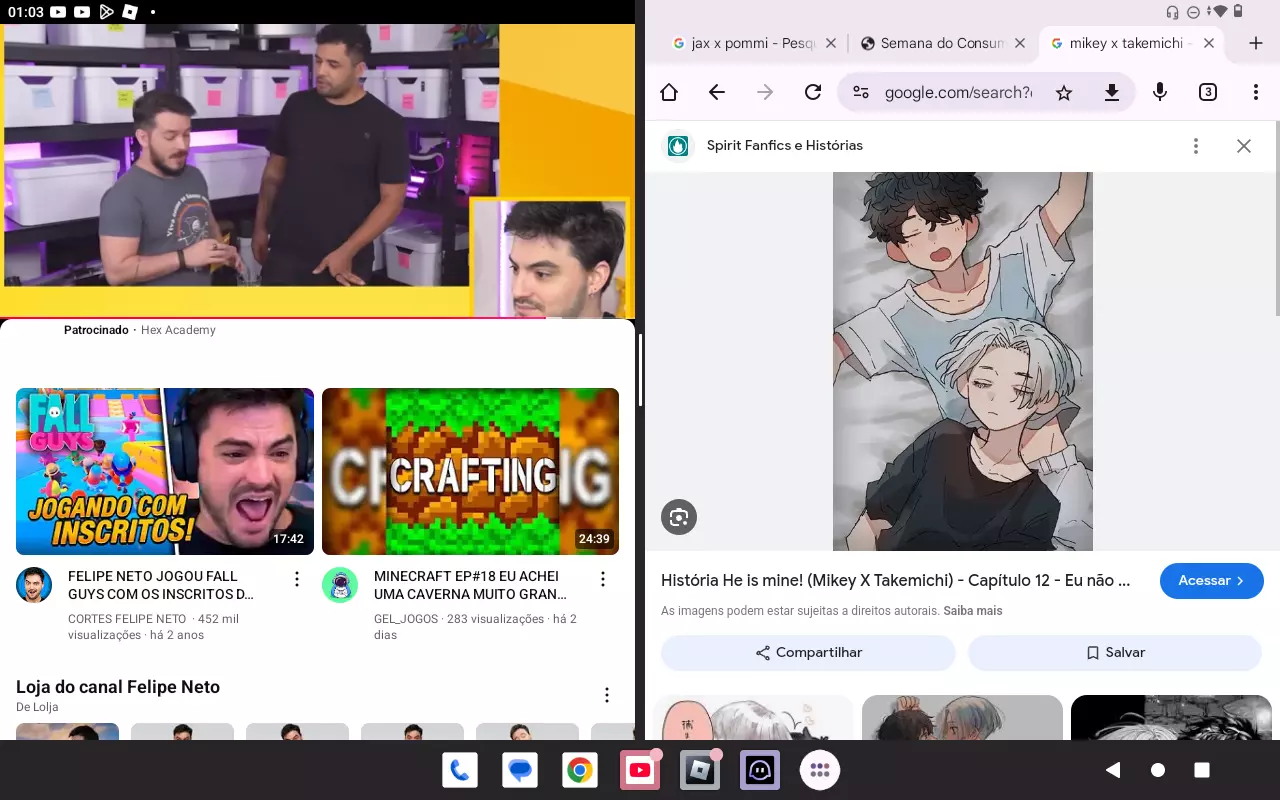Image resolution: width=1280 pixels, height=800 pixels.
Task: Tap Android back navigation button
Action: (1112, 770)
